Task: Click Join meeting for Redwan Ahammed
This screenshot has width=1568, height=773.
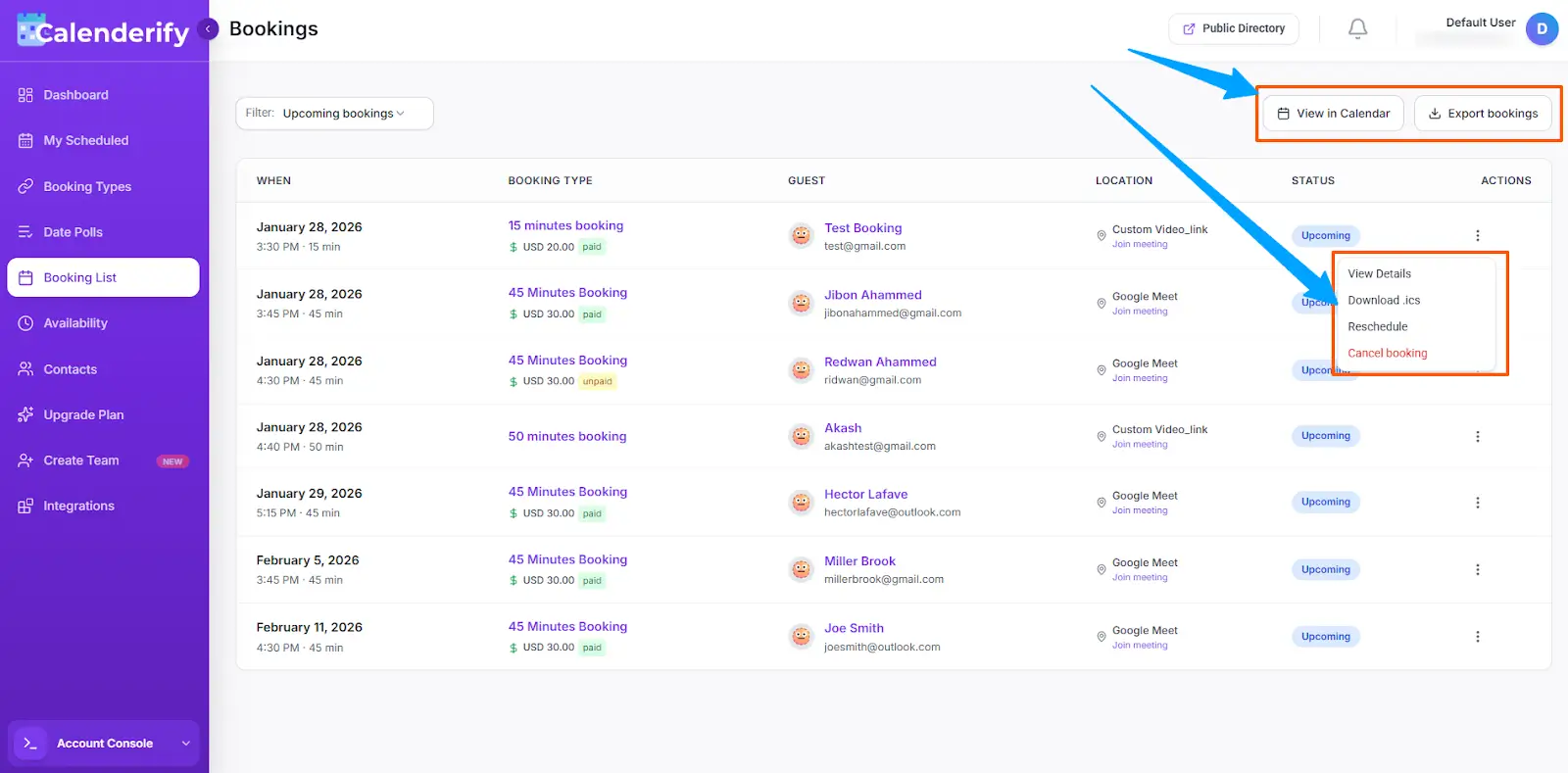Action: [x=1140, y=378]
